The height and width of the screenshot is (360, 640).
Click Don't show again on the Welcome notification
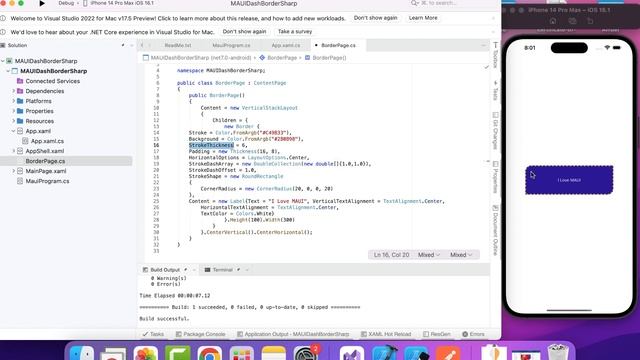coord(376,18)
